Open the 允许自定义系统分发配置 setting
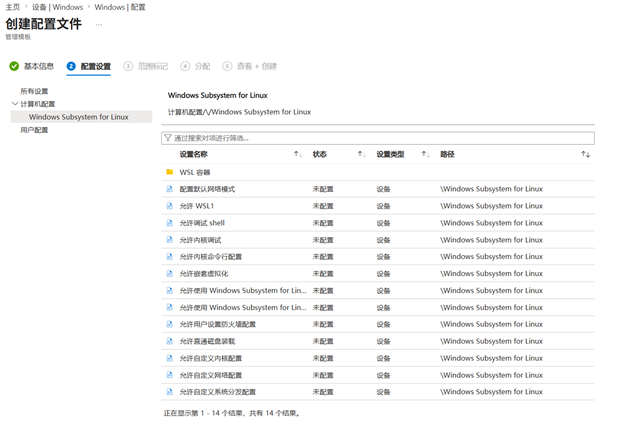Screen dimensions: 630x424 pyautogui.click(x=218, y=392)
